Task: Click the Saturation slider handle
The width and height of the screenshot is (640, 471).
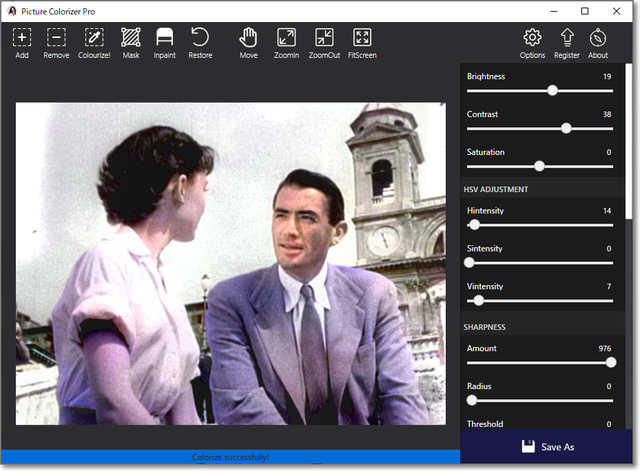Action: [x=540, y=166]
